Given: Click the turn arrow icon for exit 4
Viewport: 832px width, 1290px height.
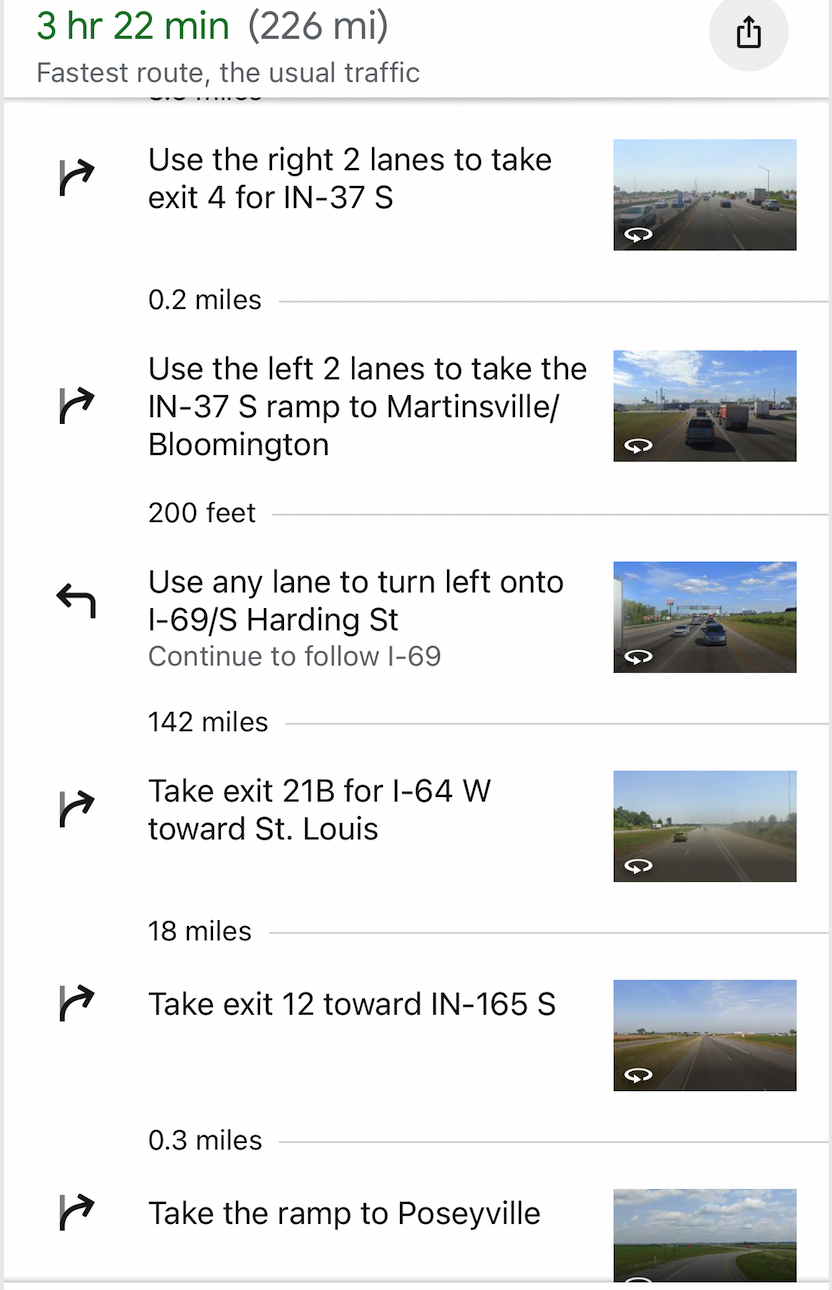Looking at the screenshot, I should tap(76, 178).
